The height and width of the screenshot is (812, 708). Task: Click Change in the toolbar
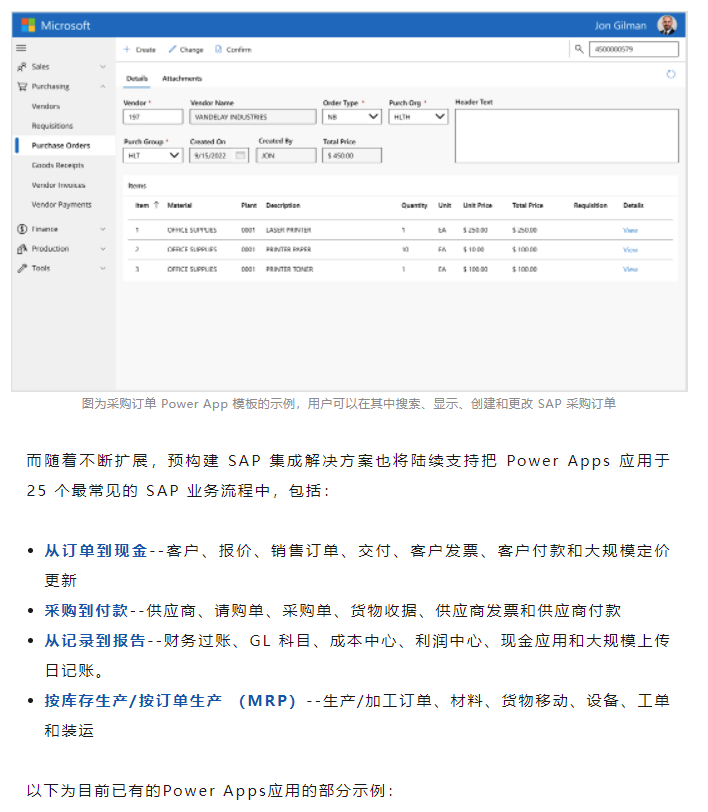pyautogui.click(x=186, y=50)
